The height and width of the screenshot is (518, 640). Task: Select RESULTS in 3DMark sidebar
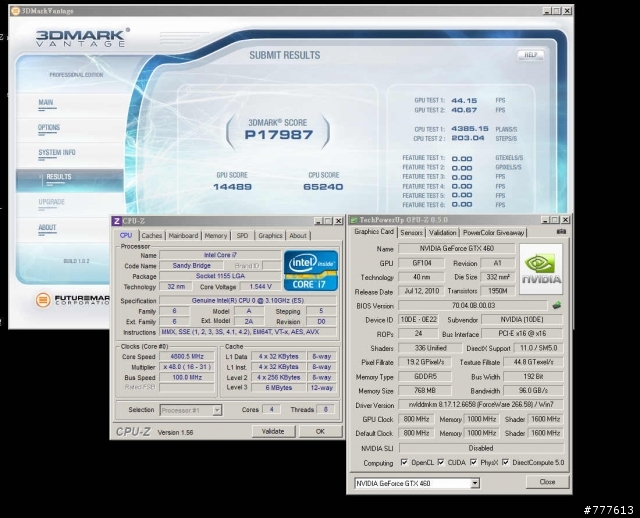(70, 180)
